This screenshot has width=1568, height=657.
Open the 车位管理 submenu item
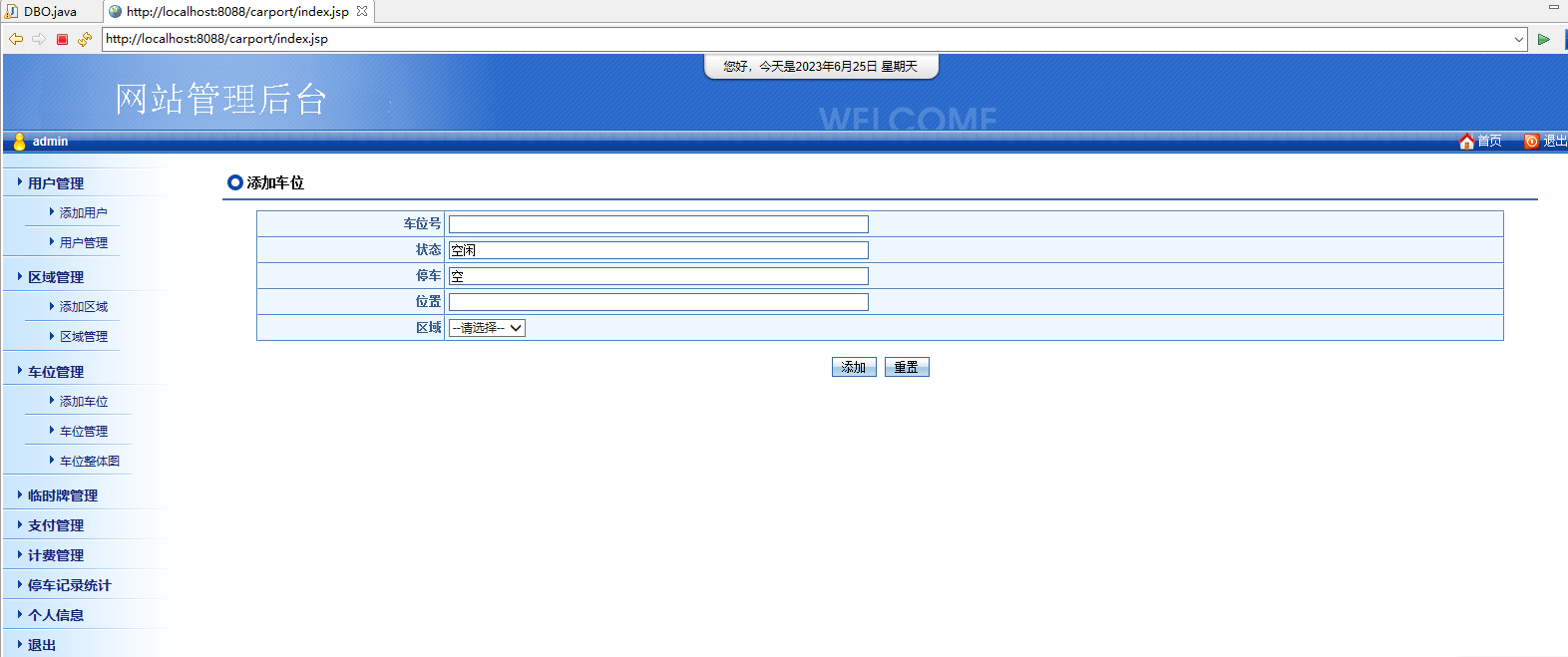click(84, 432)
